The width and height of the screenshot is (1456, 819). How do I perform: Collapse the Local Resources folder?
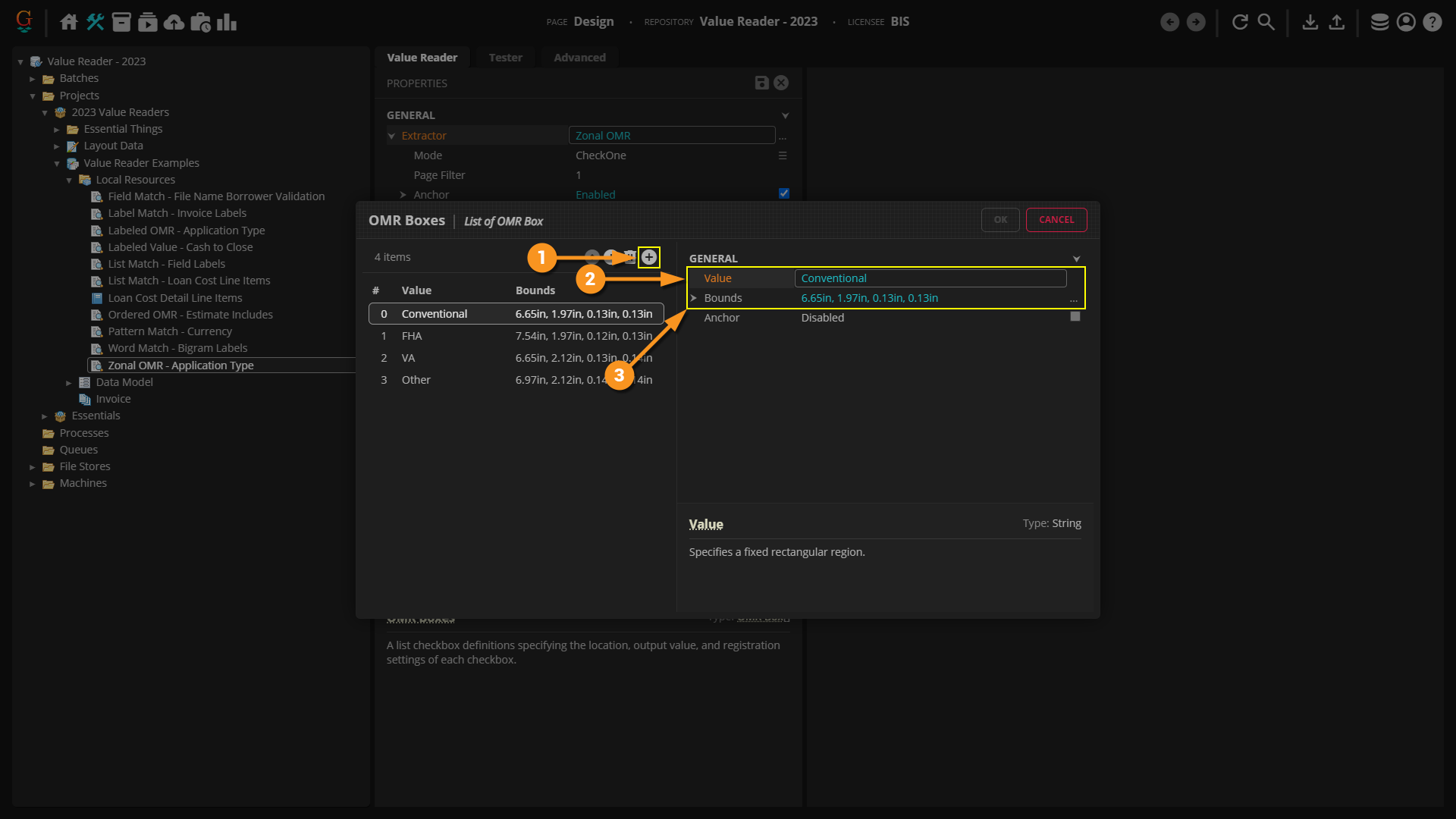pyautogui.click(x=69, y=180)
